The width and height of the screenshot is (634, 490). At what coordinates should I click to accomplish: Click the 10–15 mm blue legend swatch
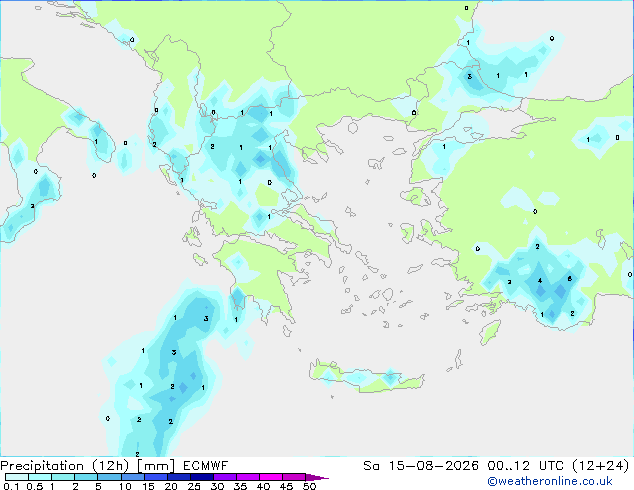[133, 477]
